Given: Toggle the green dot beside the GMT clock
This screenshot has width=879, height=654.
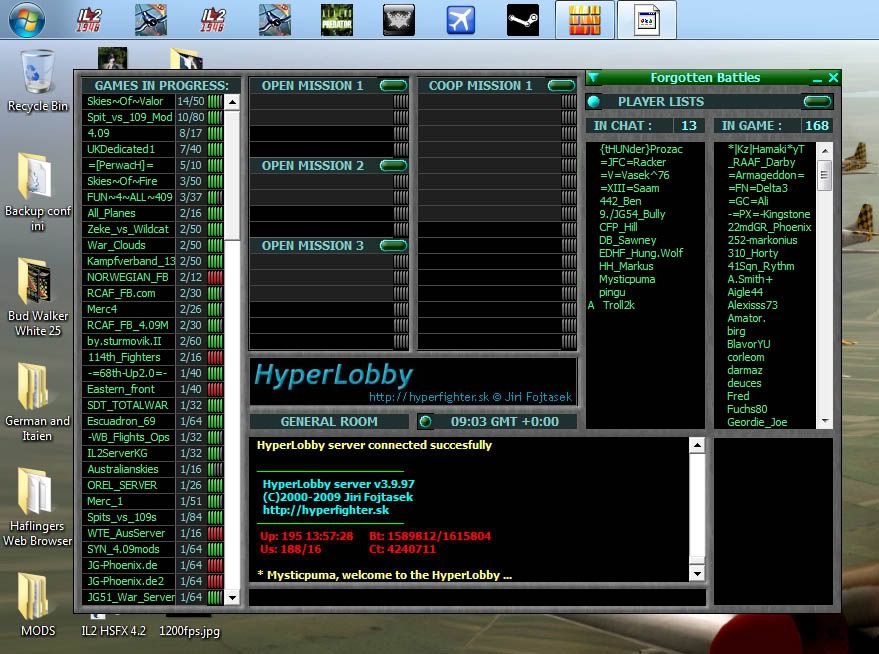Looking at the screenshot, I should click(x=425, y=421).
